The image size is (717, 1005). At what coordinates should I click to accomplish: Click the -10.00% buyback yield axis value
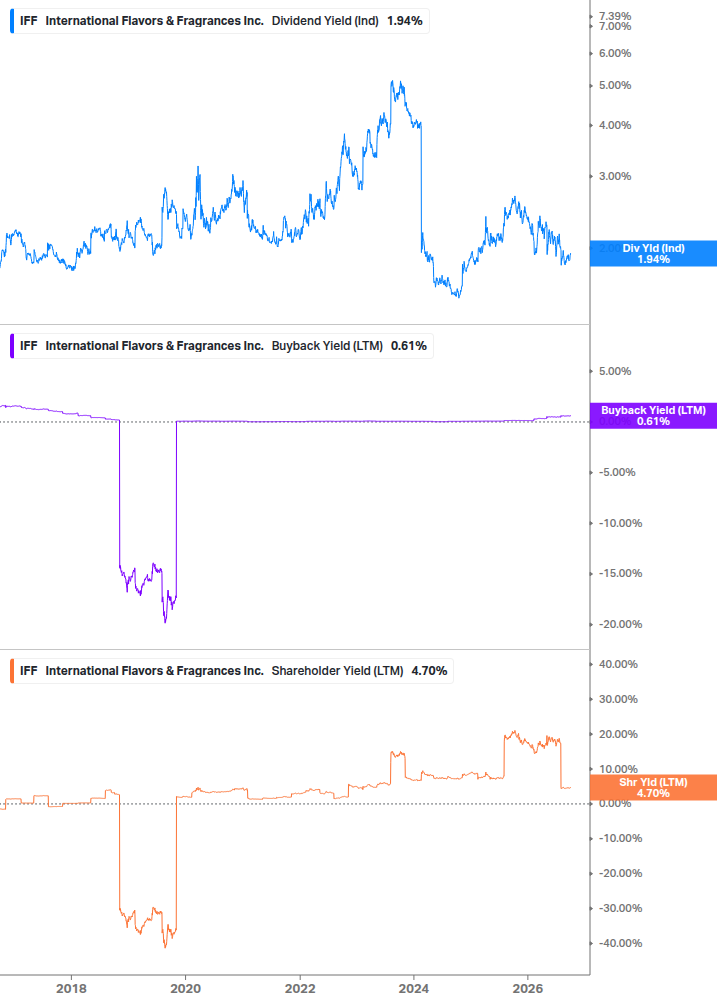tap(620, 524)
